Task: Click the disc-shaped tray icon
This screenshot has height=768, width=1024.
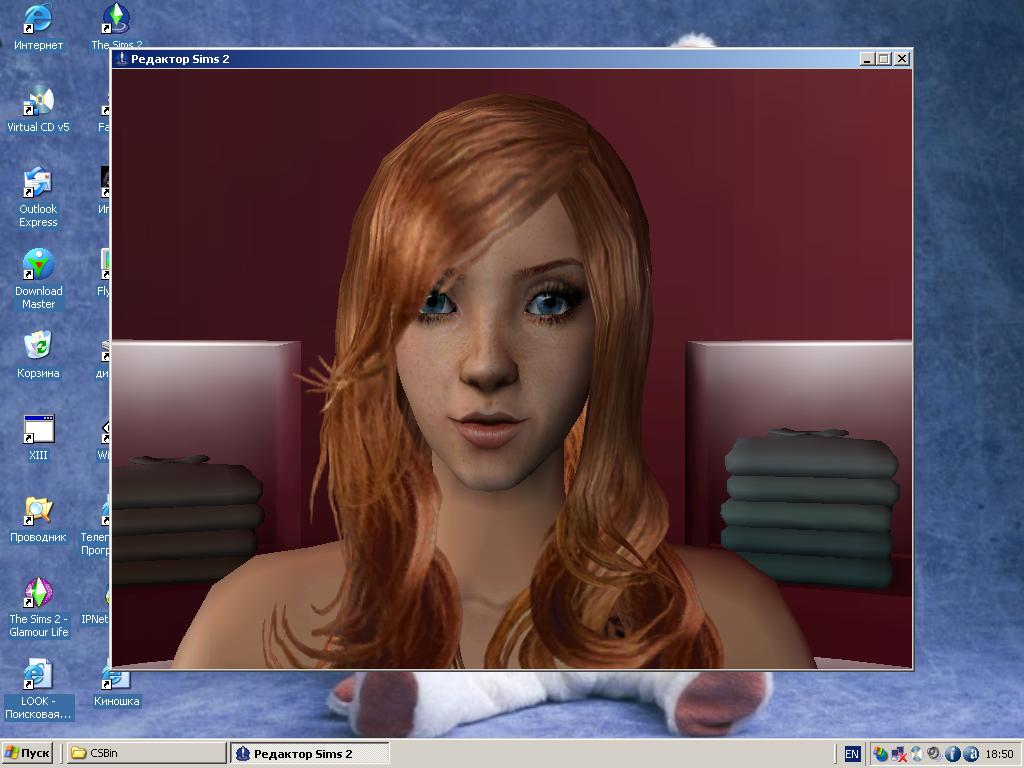Action: click(x=916, y=754)
